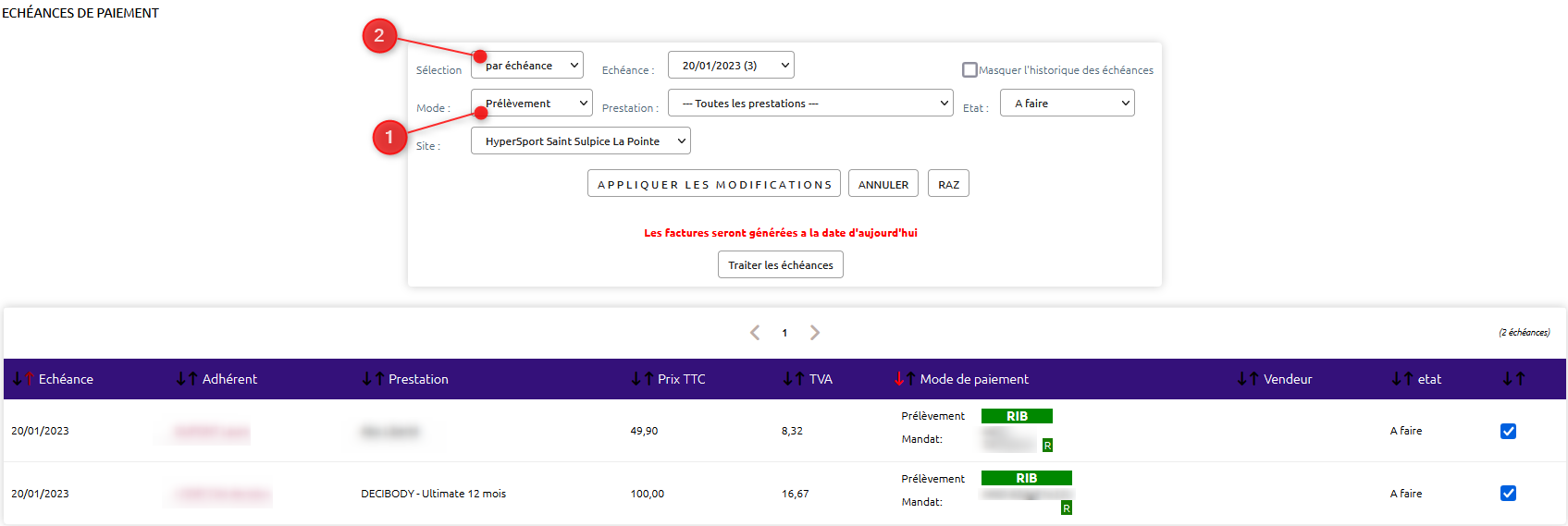Click green R badge in 49,90 row

coord(1047,446)
